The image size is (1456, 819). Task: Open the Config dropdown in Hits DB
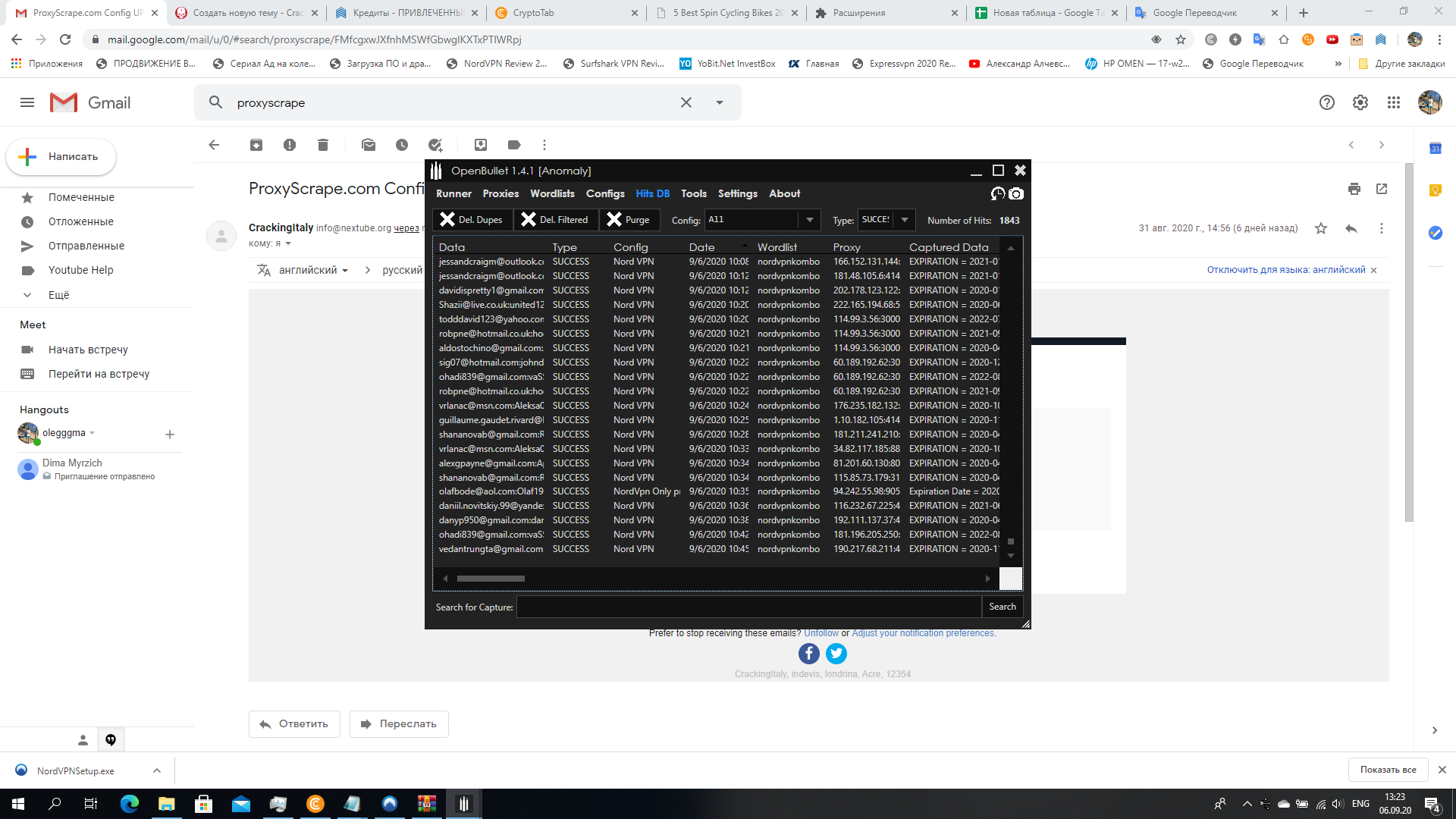[809, 220]
